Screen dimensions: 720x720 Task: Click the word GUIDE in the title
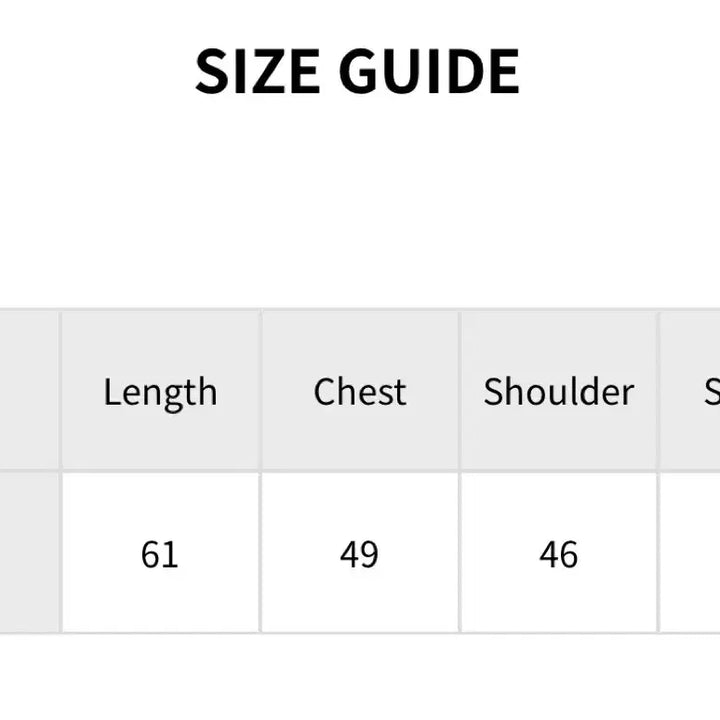pyautogui.click(x=429, y=71)
